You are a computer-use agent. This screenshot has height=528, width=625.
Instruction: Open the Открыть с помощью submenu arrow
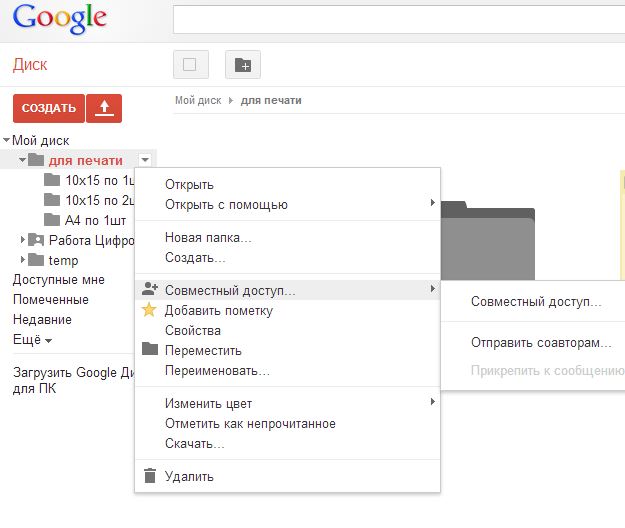click(432, 202)
